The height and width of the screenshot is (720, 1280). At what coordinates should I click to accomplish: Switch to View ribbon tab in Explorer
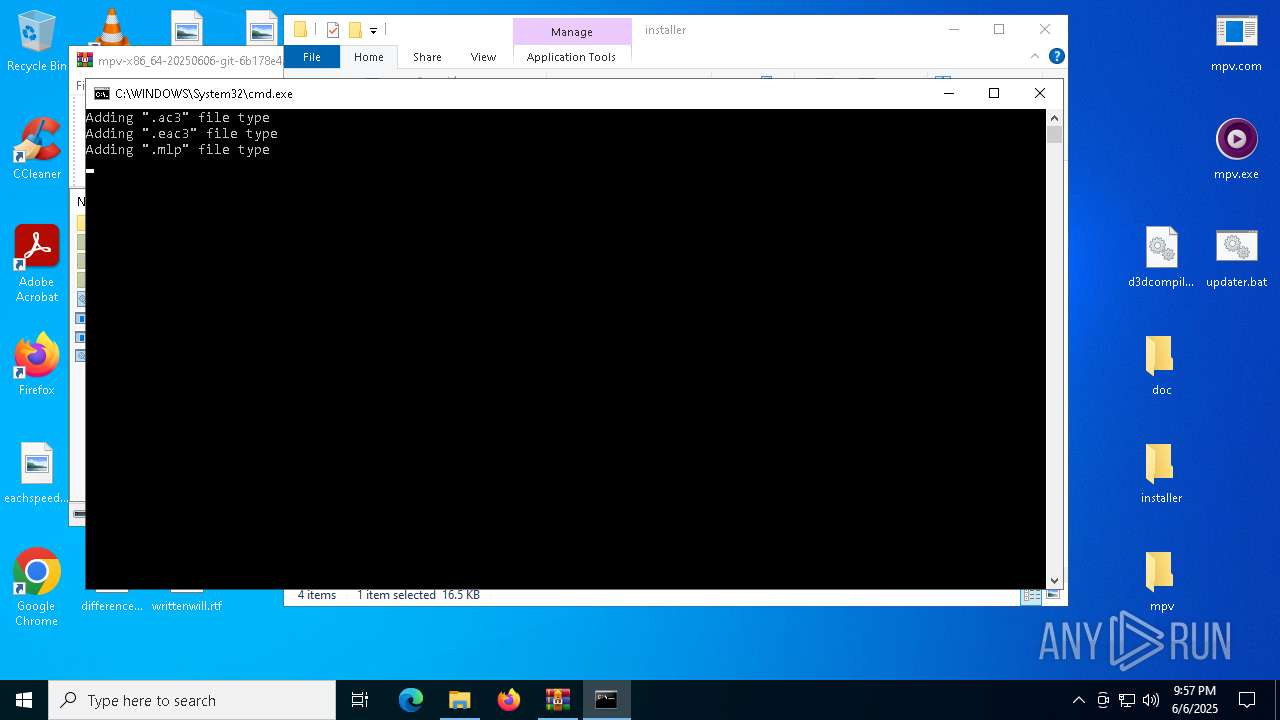pos(483,57)
